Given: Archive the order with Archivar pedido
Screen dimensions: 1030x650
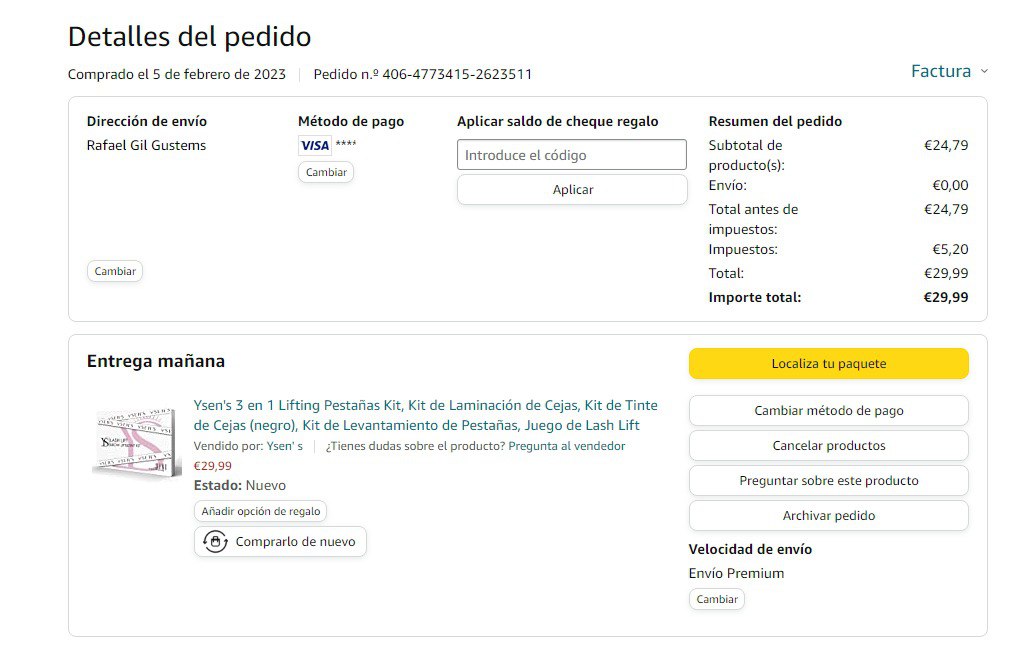Looking at the screenshot, I should click(828, 516).
